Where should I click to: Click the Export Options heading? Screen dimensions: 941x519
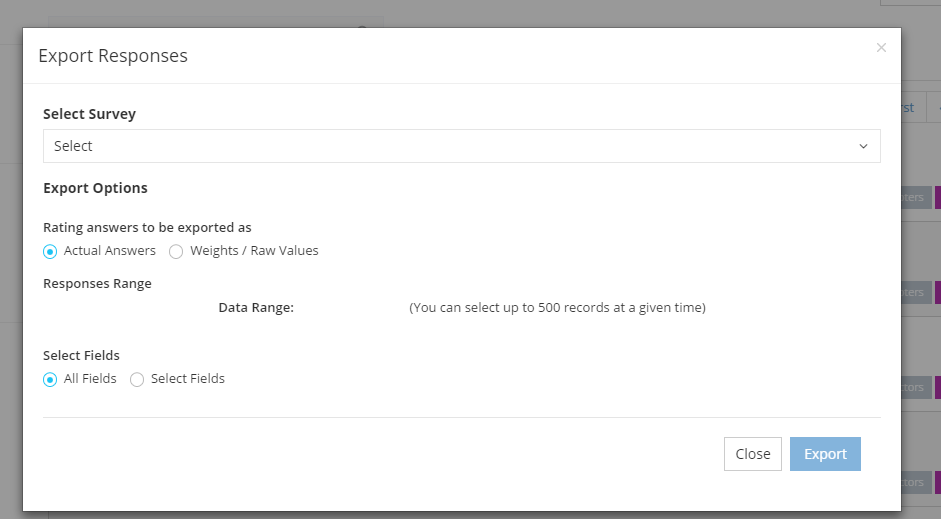(95, 188)
